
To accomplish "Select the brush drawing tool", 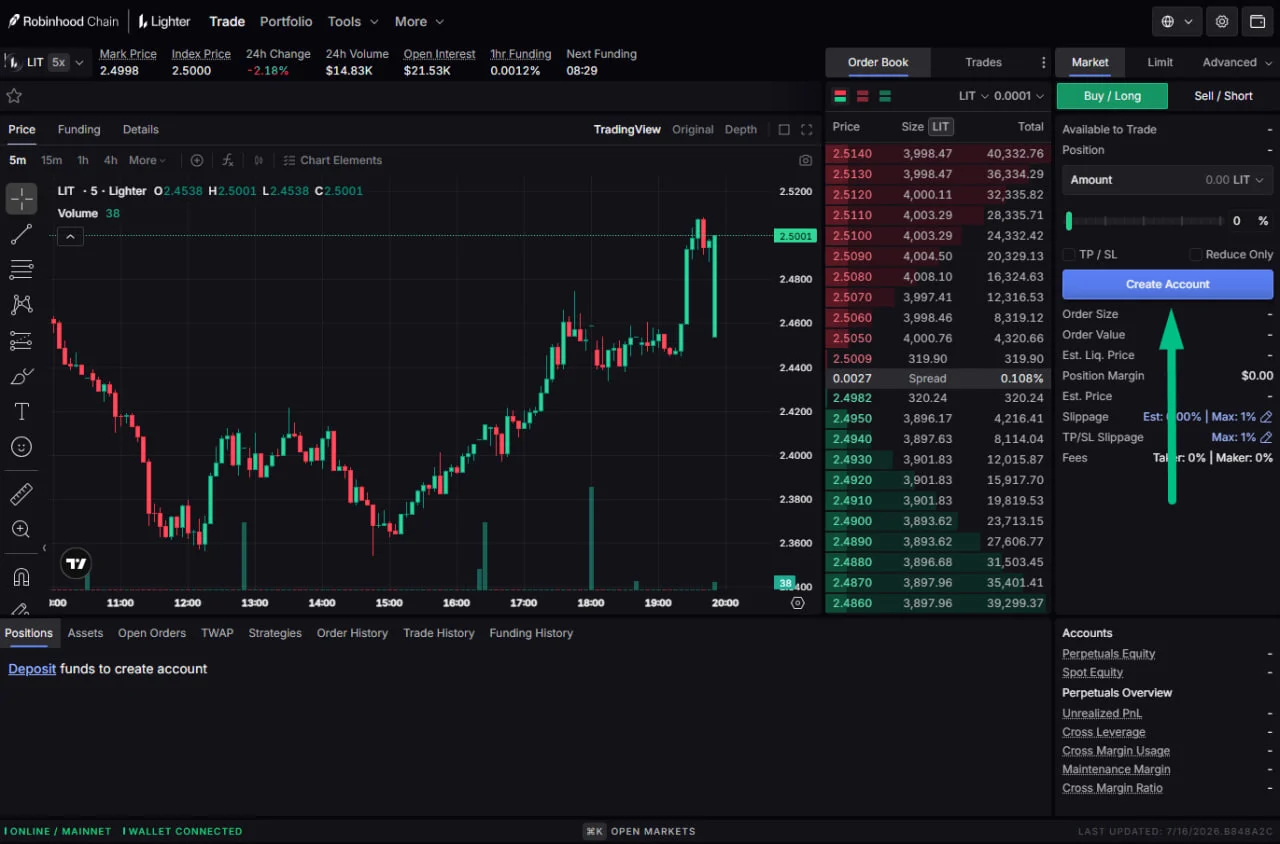I will [21, 377].
